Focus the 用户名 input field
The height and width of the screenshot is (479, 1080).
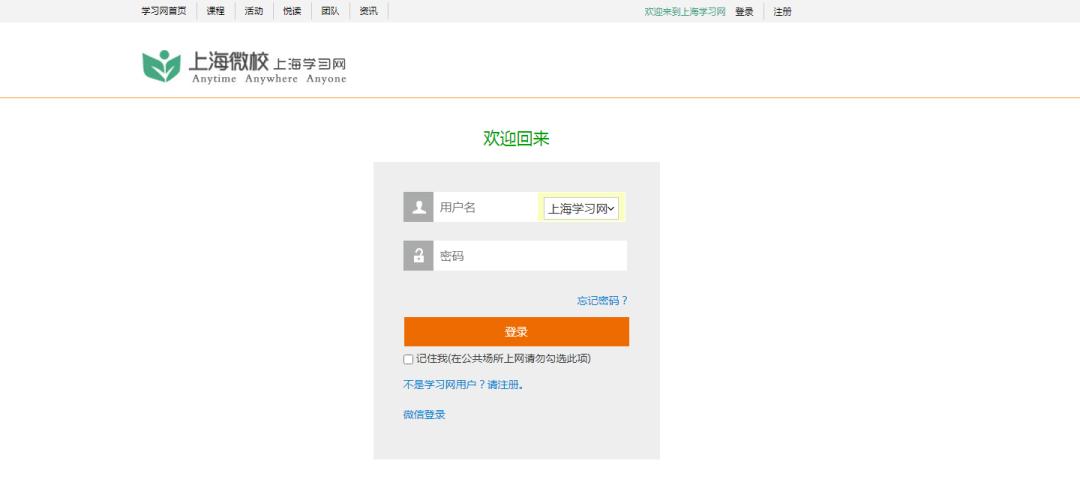click(x=486, y=207)
